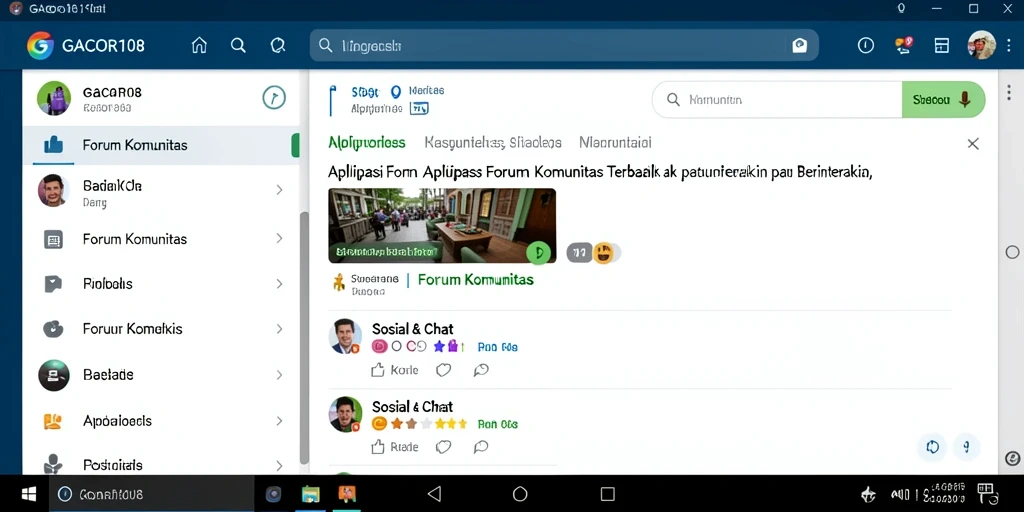Expand the Apoaioecls row chevron

point(279,421)
